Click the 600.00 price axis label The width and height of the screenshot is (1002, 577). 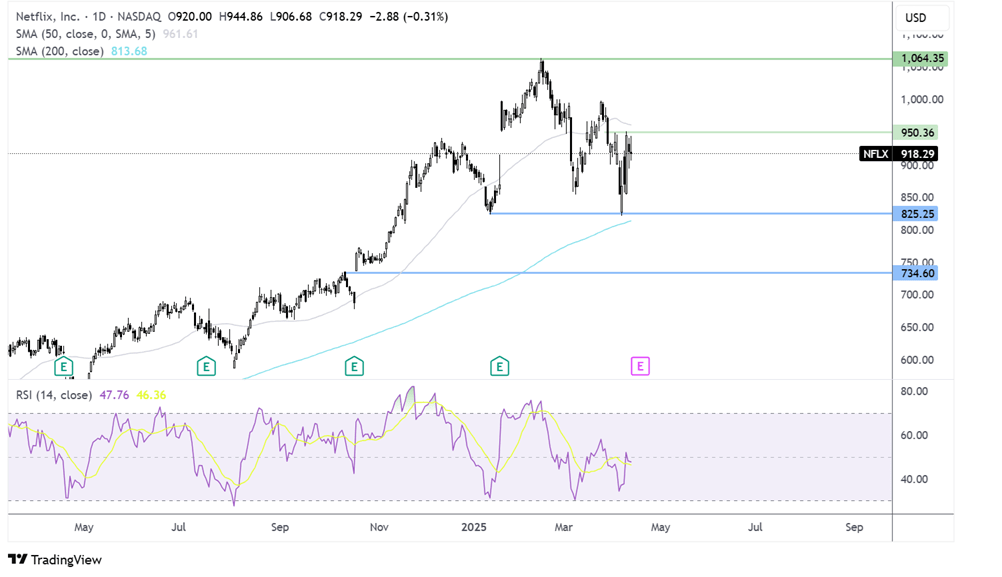click(x=917, y=360)
